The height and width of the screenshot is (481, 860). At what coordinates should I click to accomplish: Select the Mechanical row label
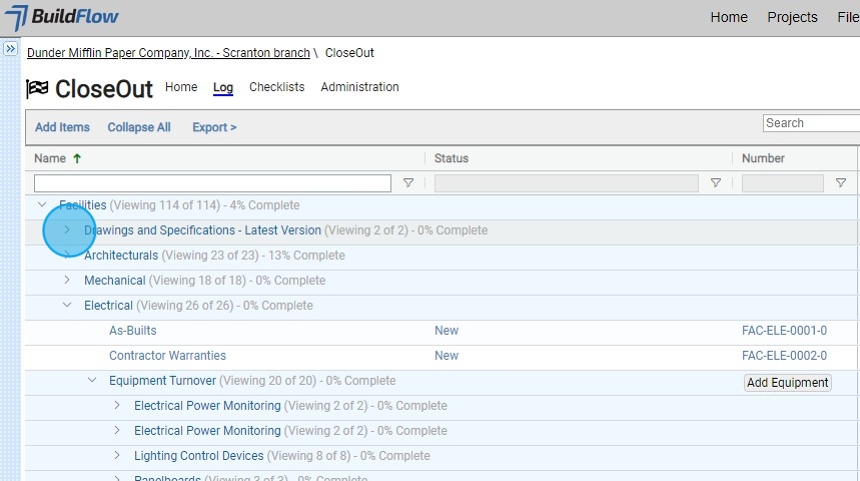115,280
